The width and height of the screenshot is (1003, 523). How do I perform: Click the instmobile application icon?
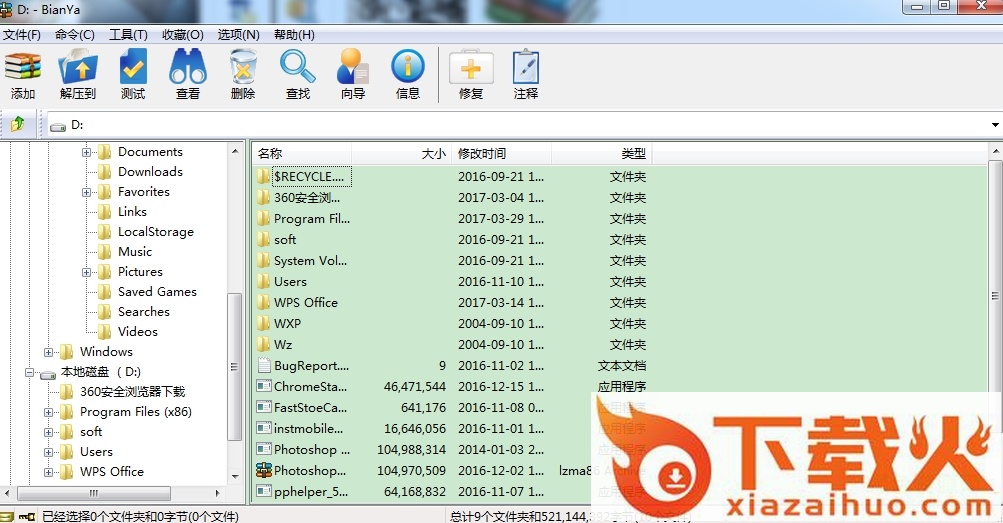264,428
